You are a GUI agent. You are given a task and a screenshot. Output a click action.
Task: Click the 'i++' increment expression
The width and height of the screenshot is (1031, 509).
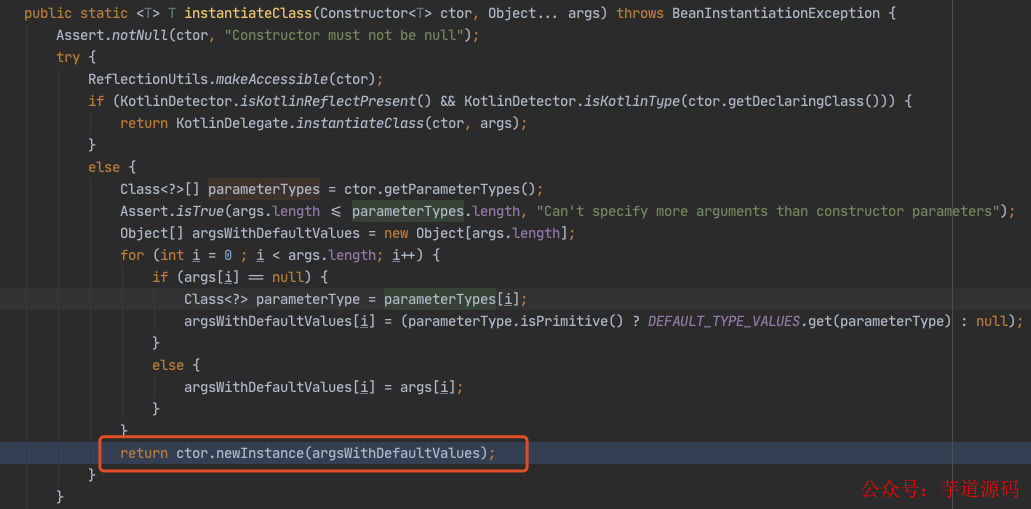pos(404,255)
